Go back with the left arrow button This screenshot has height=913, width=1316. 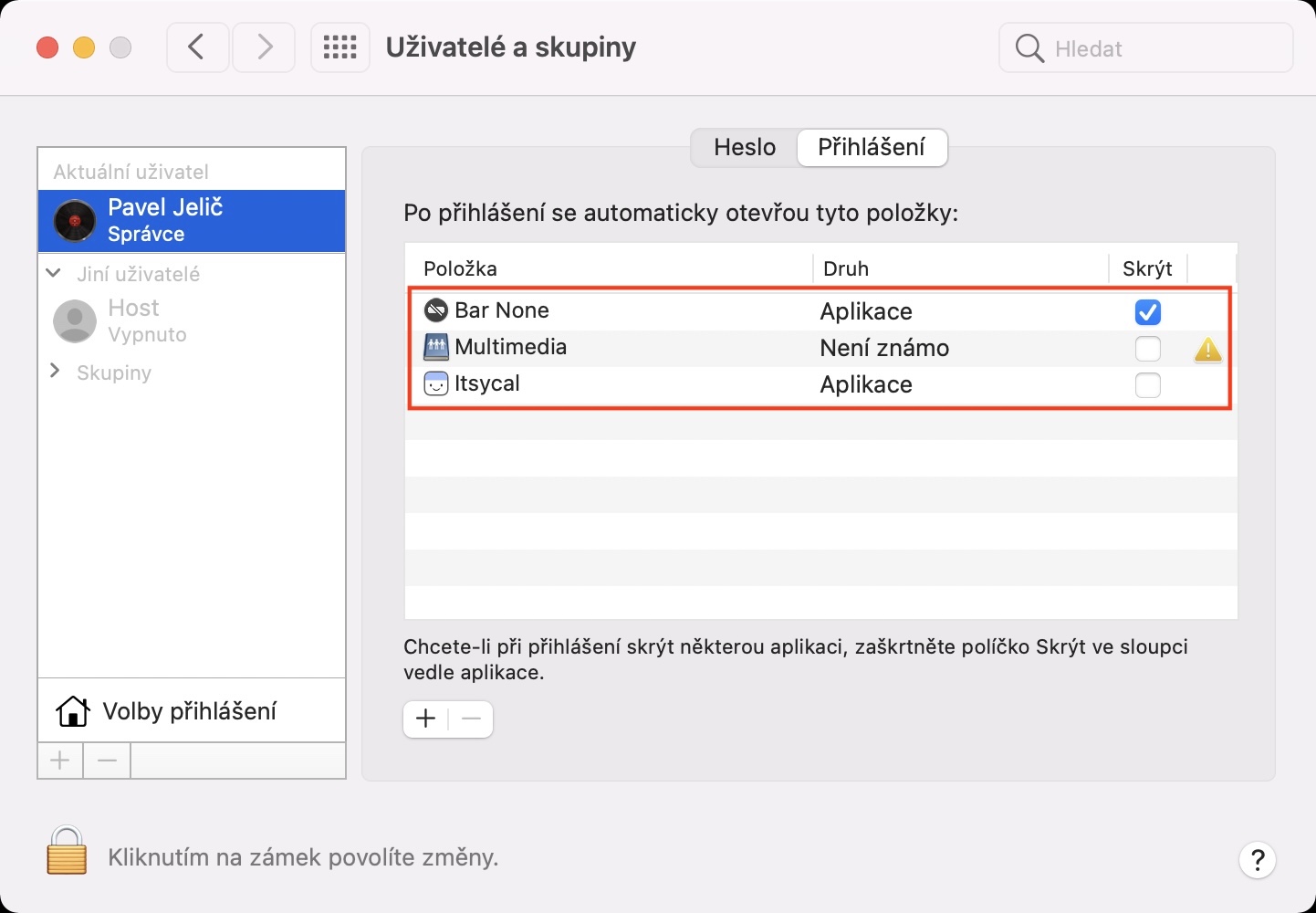click(197, 47)
